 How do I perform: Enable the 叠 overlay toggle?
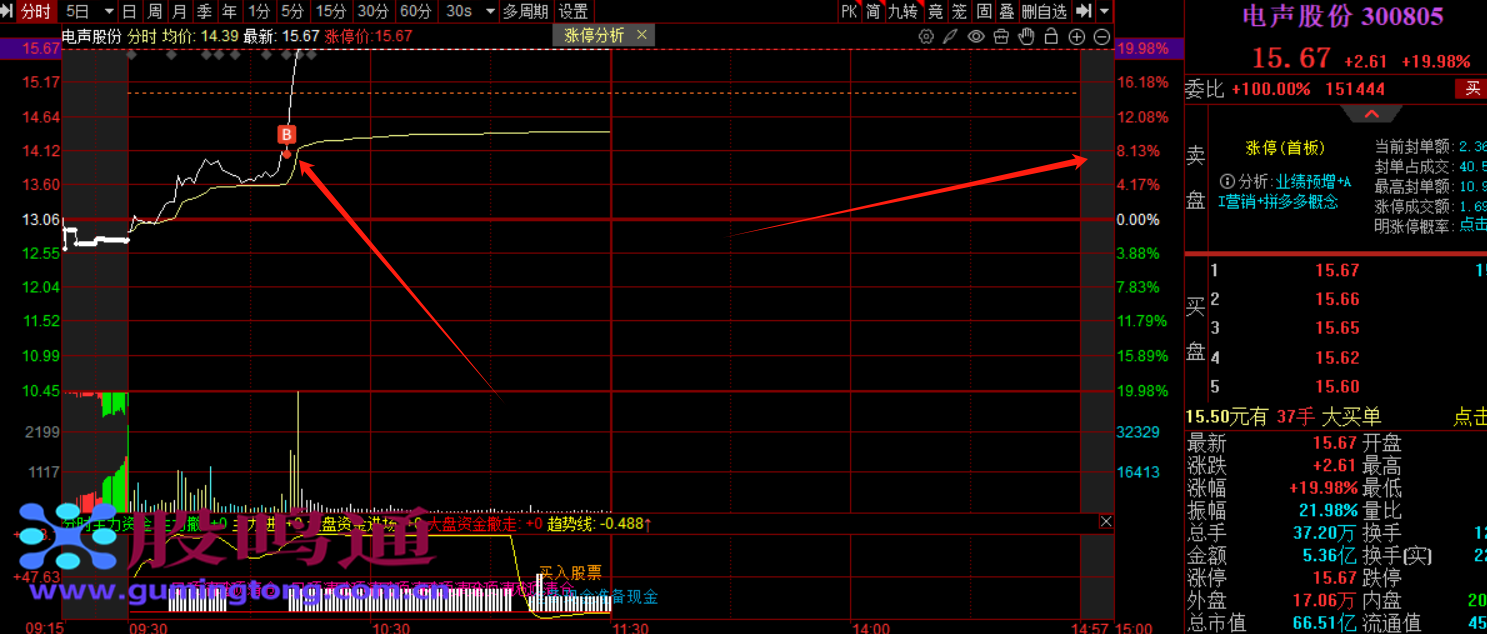coord(1006,12)
